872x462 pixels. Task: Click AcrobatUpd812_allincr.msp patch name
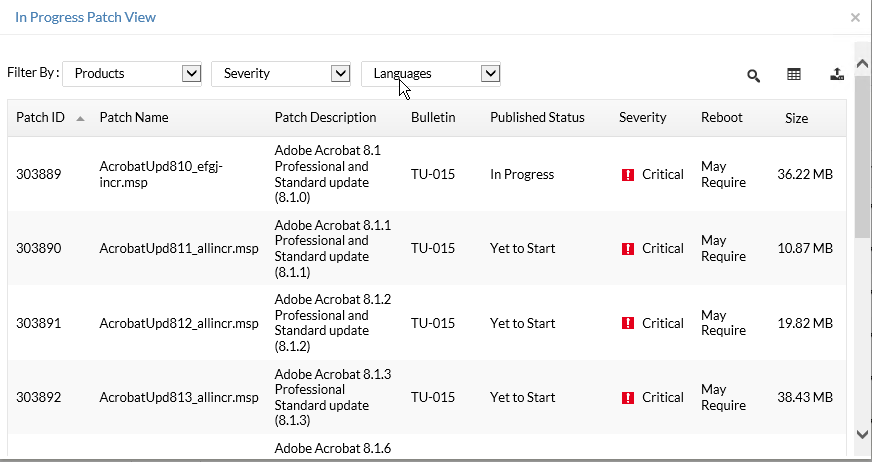(179, 323)
